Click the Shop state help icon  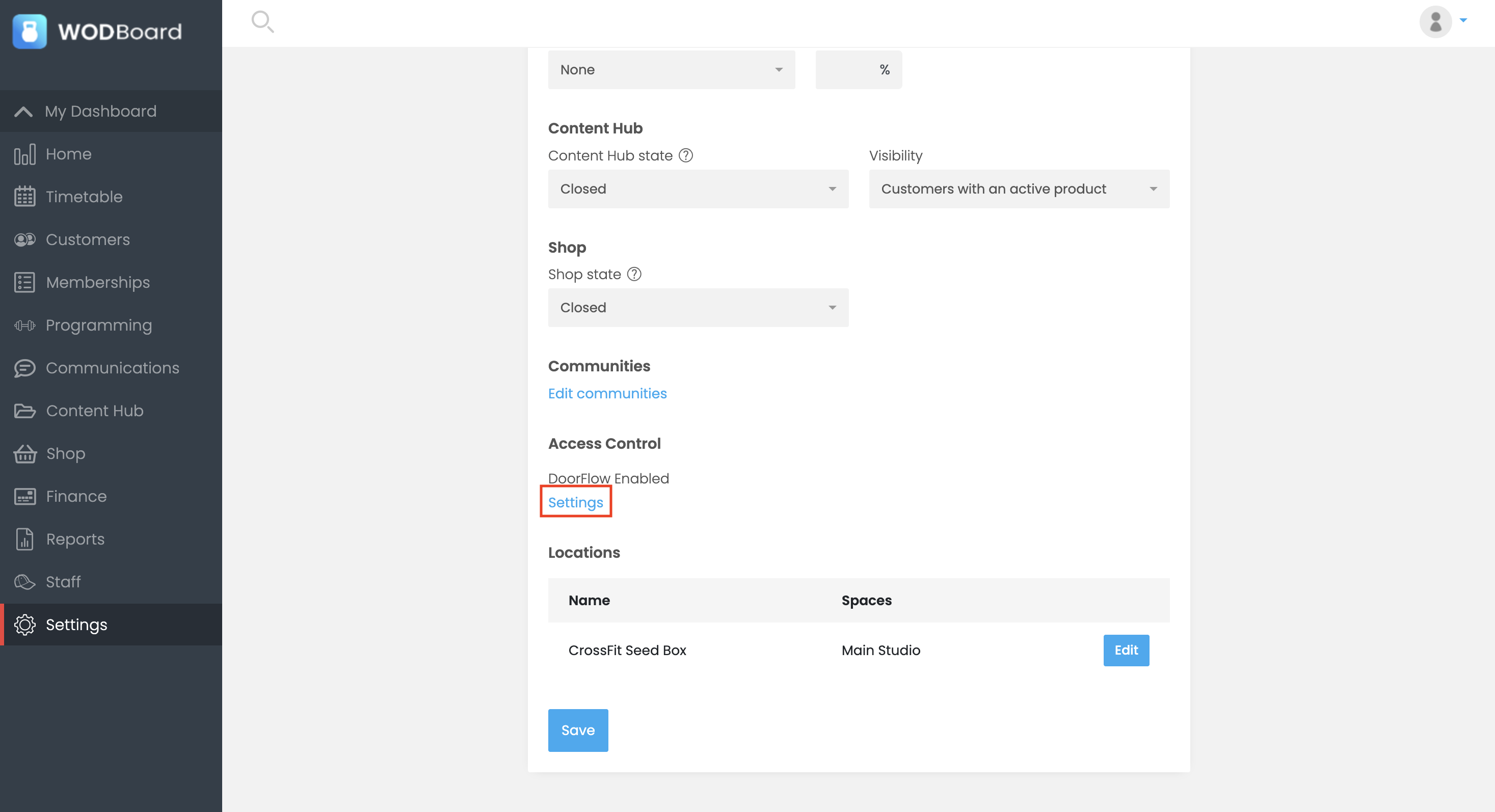634,275
